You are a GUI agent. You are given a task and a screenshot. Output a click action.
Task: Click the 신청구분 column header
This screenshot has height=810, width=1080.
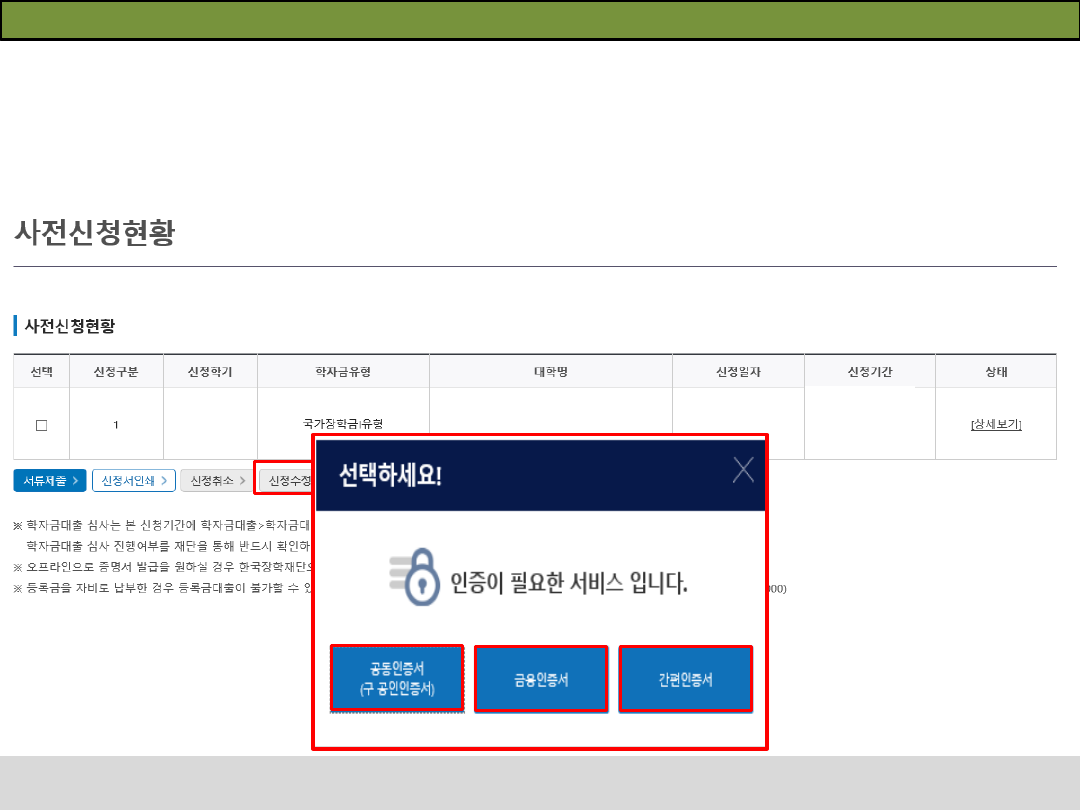point(115,372)
